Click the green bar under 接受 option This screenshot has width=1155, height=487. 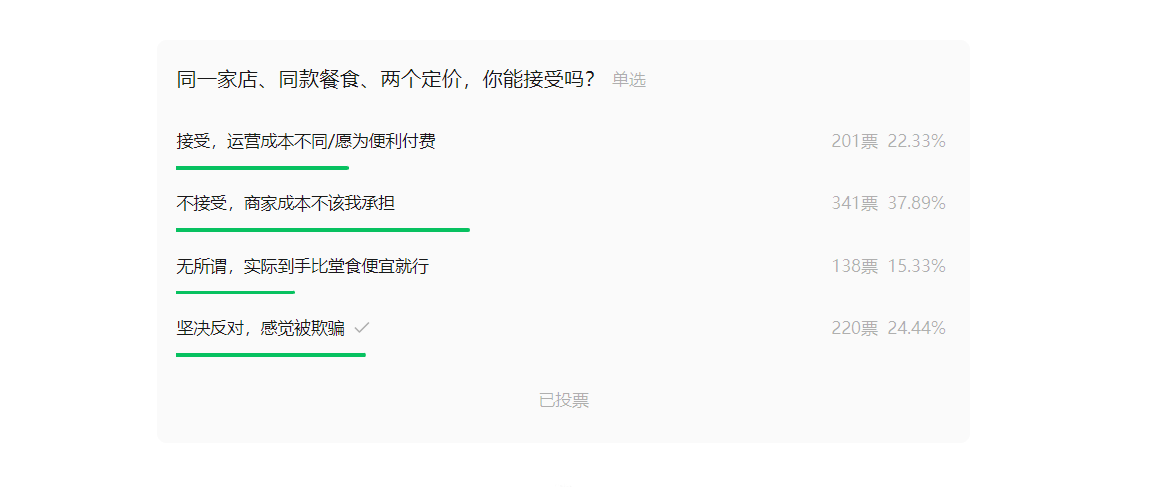(x=262, y=168)
